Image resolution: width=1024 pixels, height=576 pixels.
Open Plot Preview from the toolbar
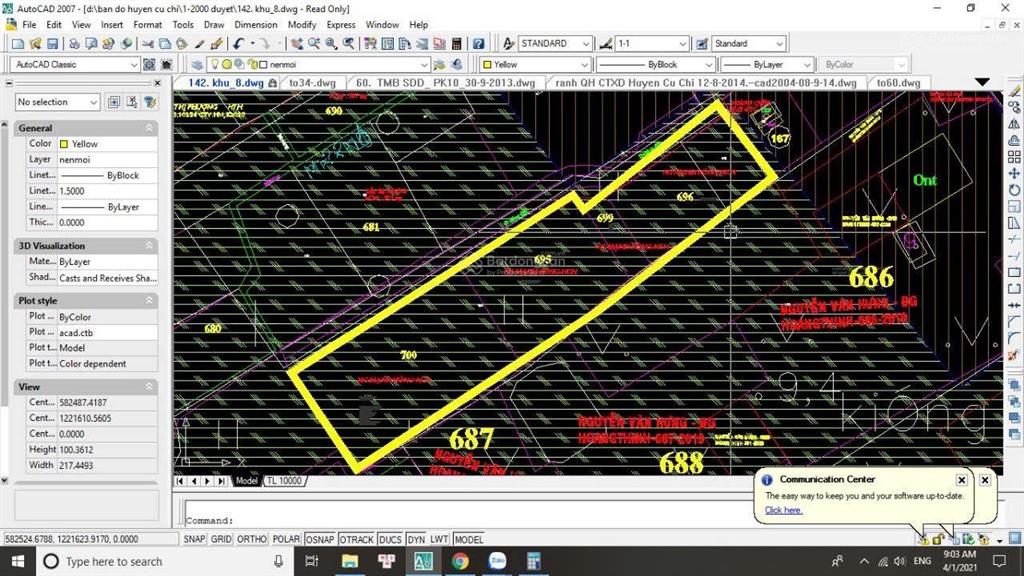[x=91, y=44]
